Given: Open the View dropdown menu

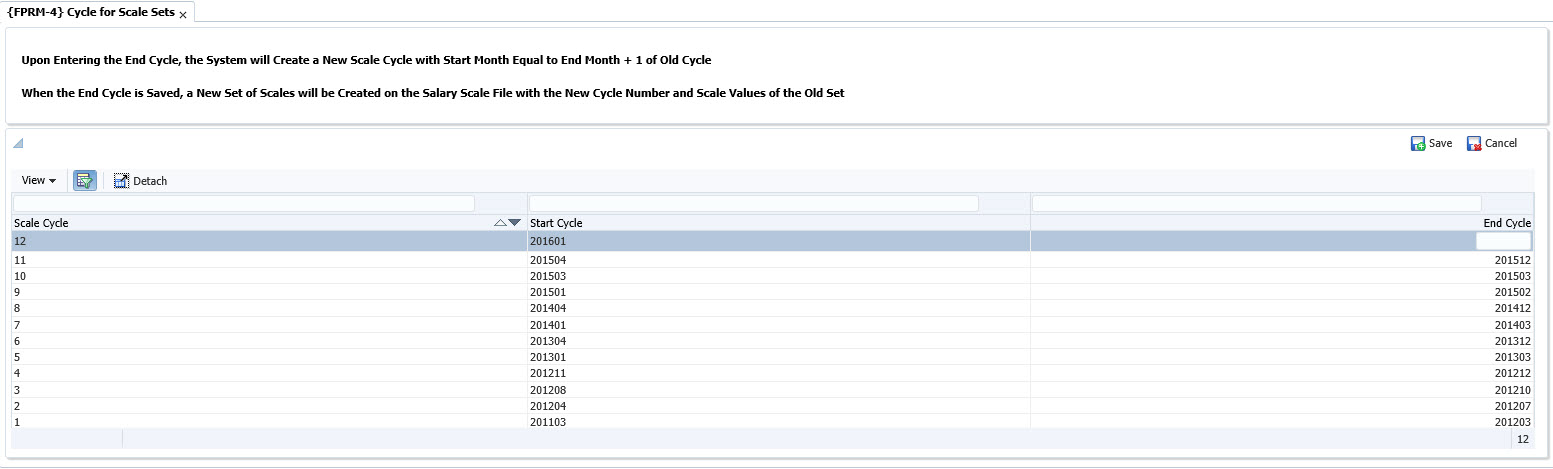Looking at the screenshot, I should tap(39, 181).
